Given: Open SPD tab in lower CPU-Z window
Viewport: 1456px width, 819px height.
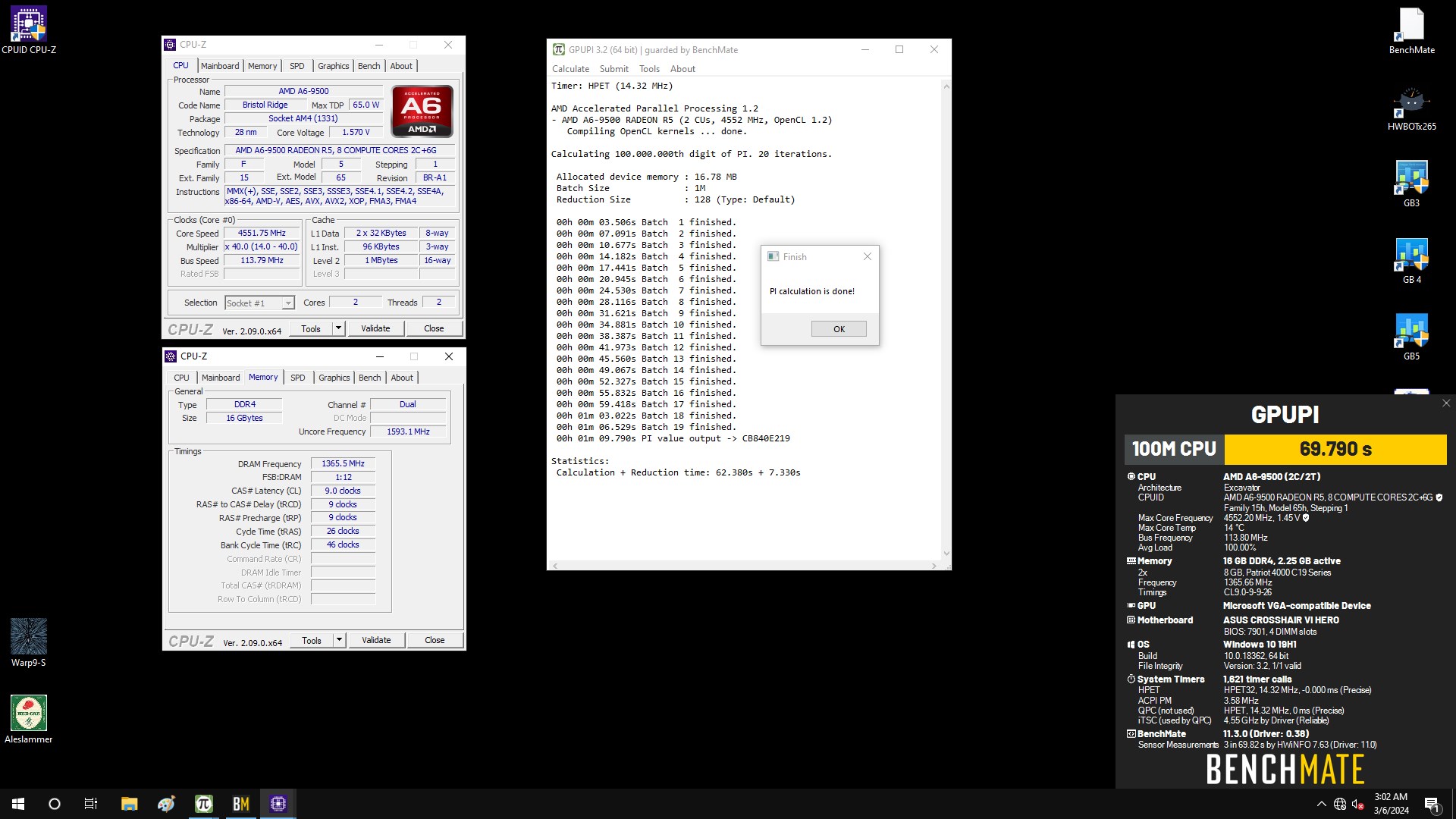Looking at the screenshot, I should (x=298, y=378).
